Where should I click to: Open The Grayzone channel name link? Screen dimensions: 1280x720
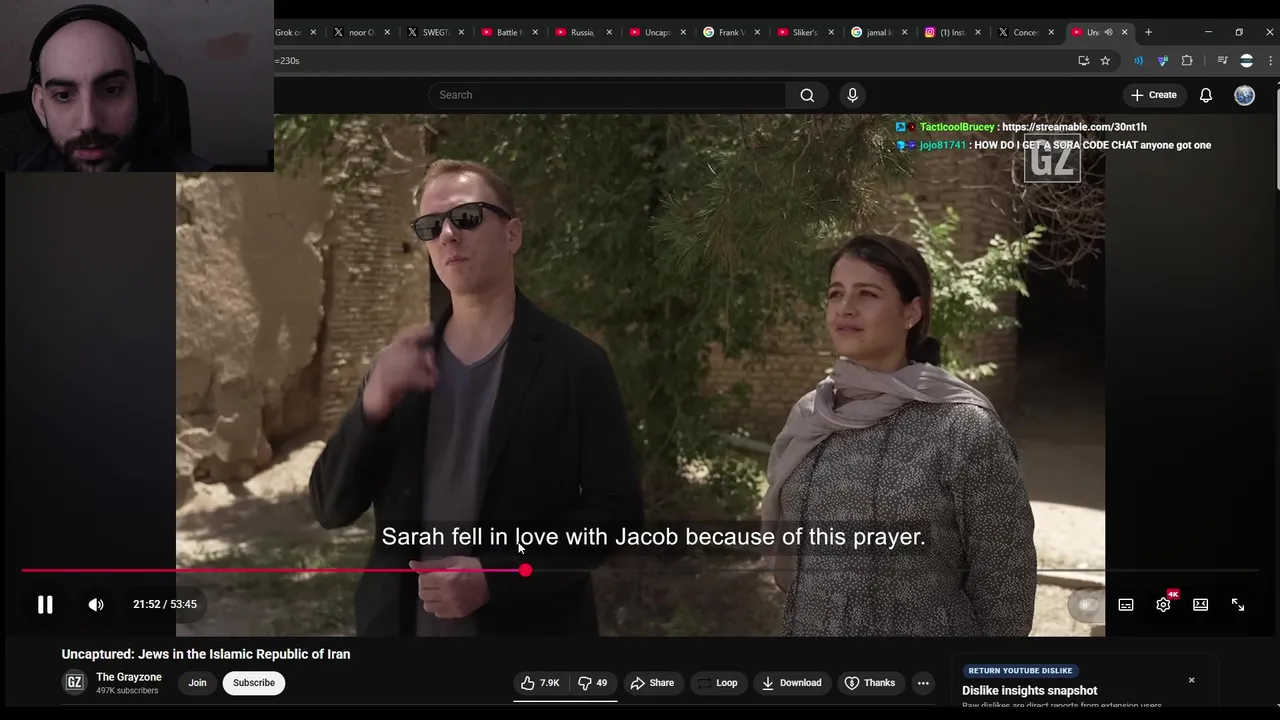coord(128,677)
